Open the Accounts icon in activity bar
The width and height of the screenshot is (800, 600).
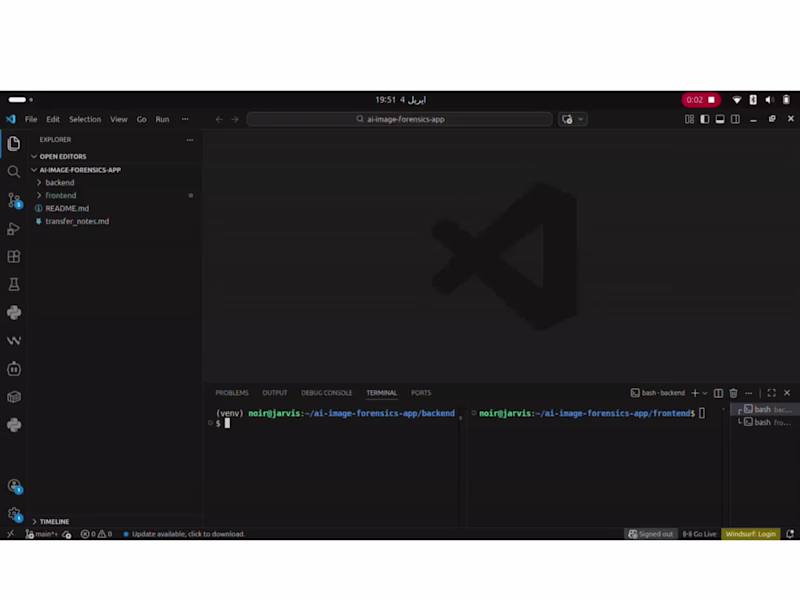(14, 486)
